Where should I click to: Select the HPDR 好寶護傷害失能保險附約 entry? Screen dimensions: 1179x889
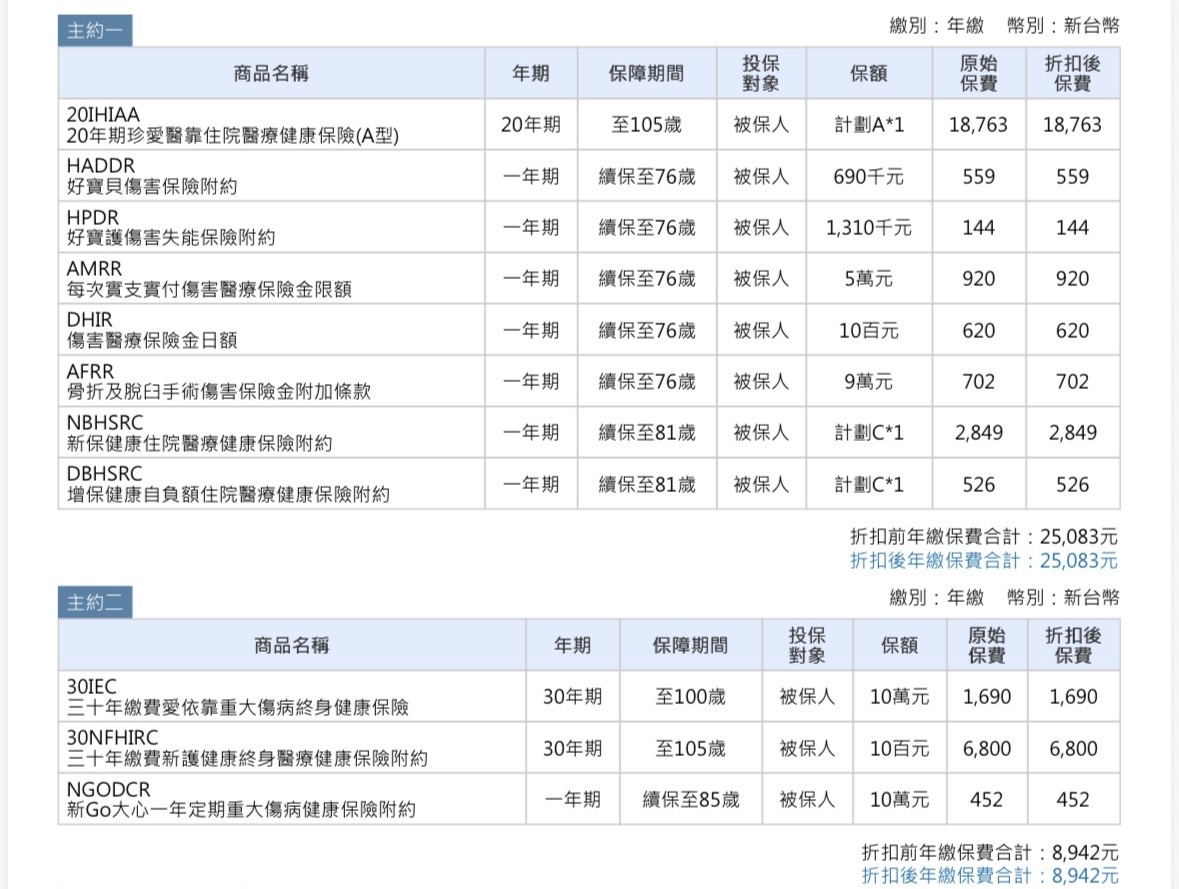[170, 228]
